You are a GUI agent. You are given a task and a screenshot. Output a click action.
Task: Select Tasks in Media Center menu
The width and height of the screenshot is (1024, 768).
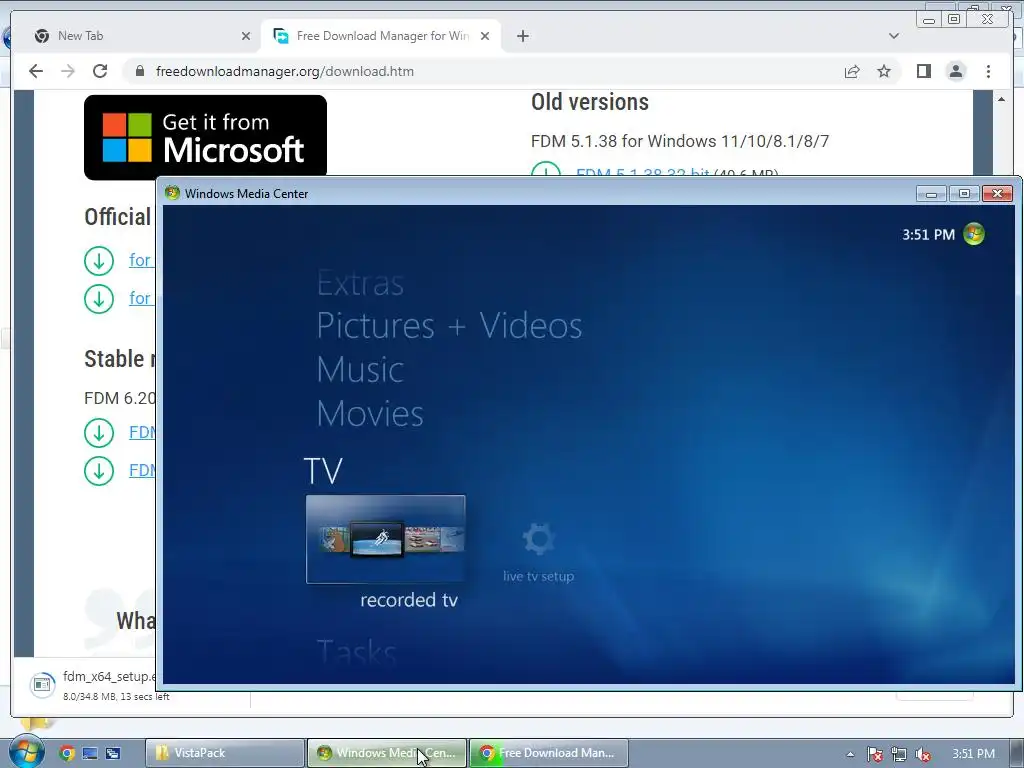pyautogui.click(x=357, y=651)
